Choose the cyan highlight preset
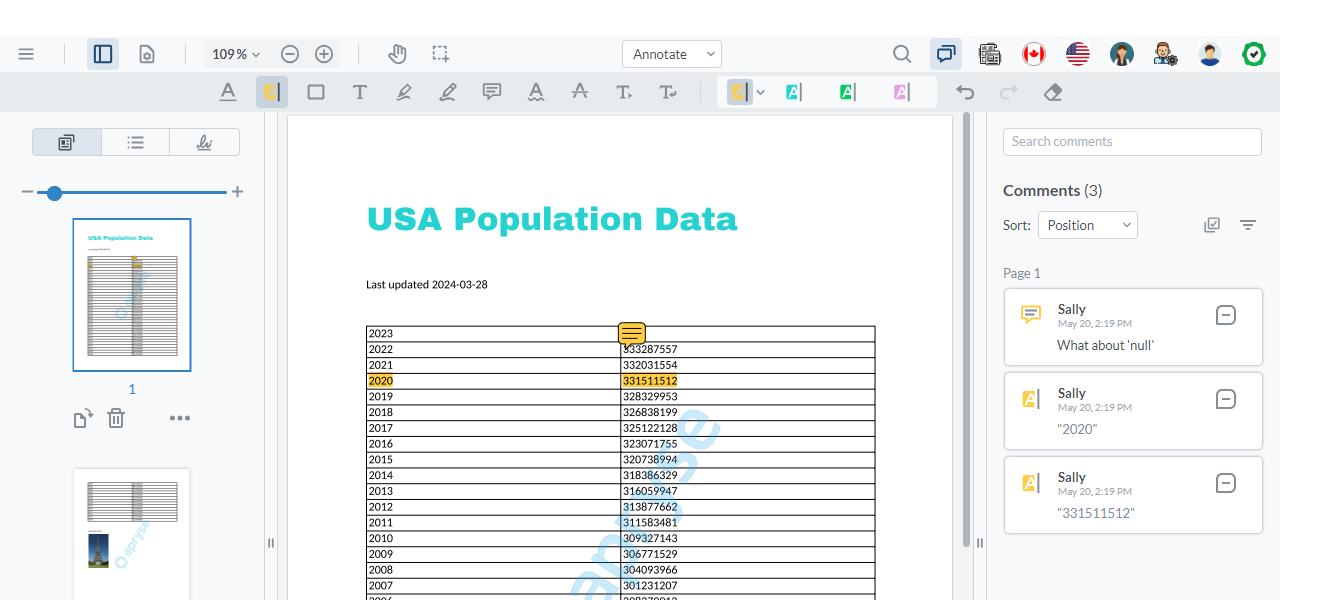 point(793,92)
